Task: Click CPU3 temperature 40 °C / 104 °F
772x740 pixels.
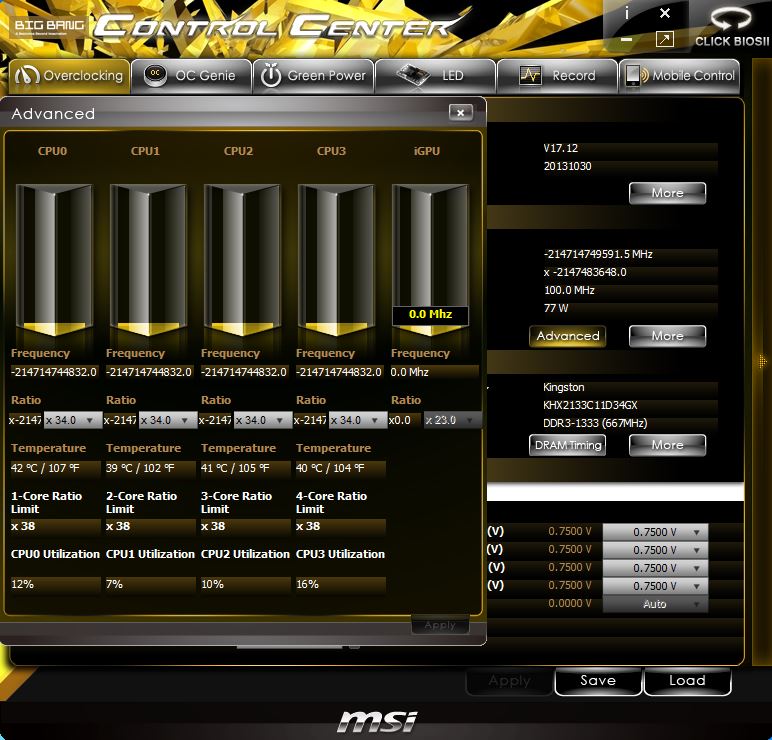Action: [340, 468]
